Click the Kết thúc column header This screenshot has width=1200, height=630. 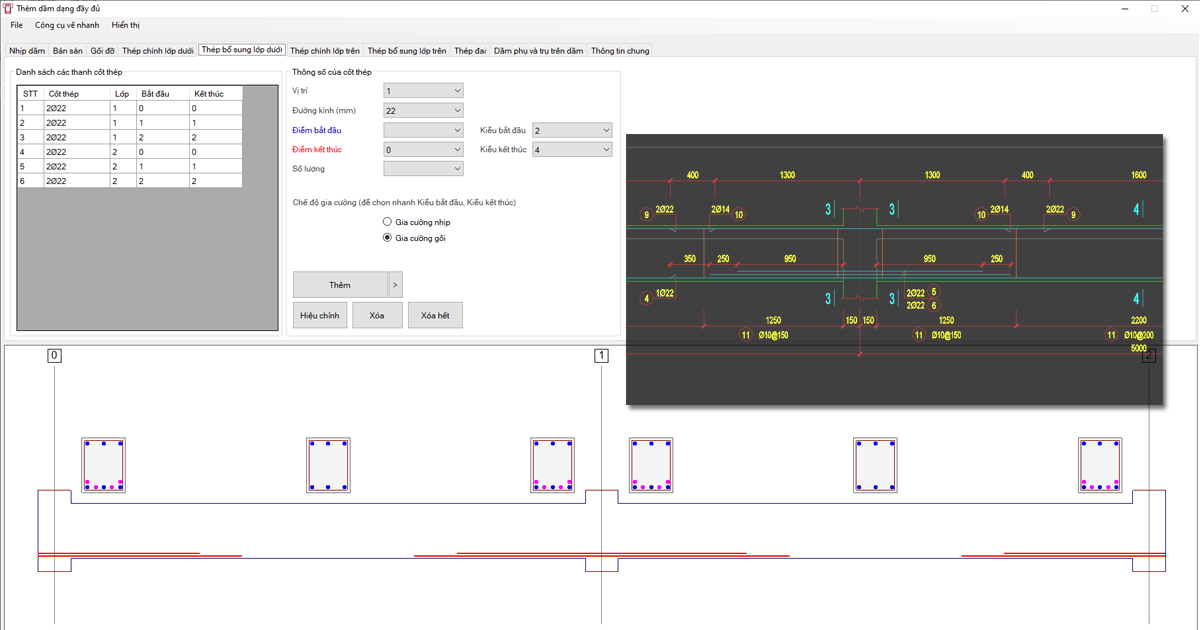pyautogui.click(x=216, y=94)
